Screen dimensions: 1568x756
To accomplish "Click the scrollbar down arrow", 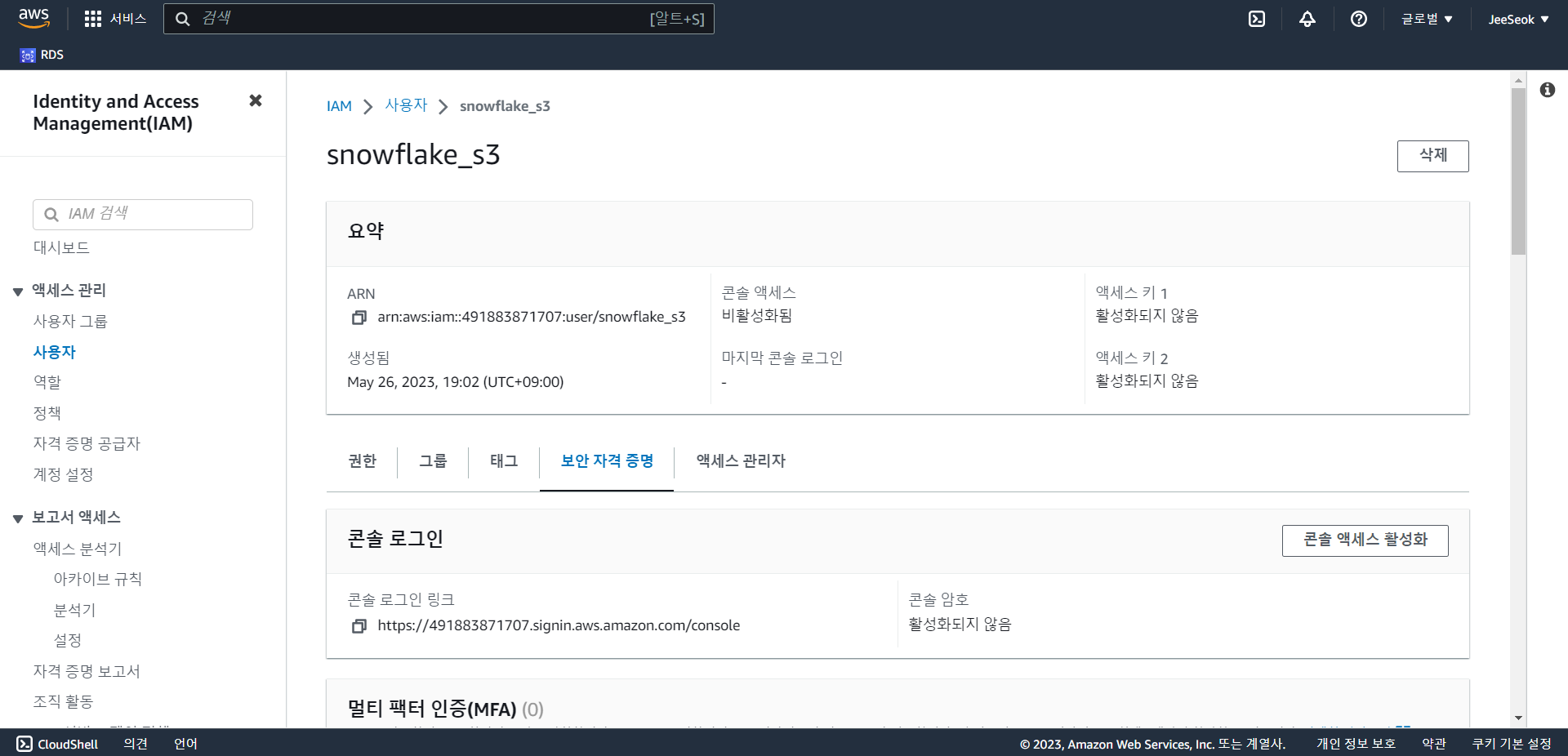I will 1518,718.
